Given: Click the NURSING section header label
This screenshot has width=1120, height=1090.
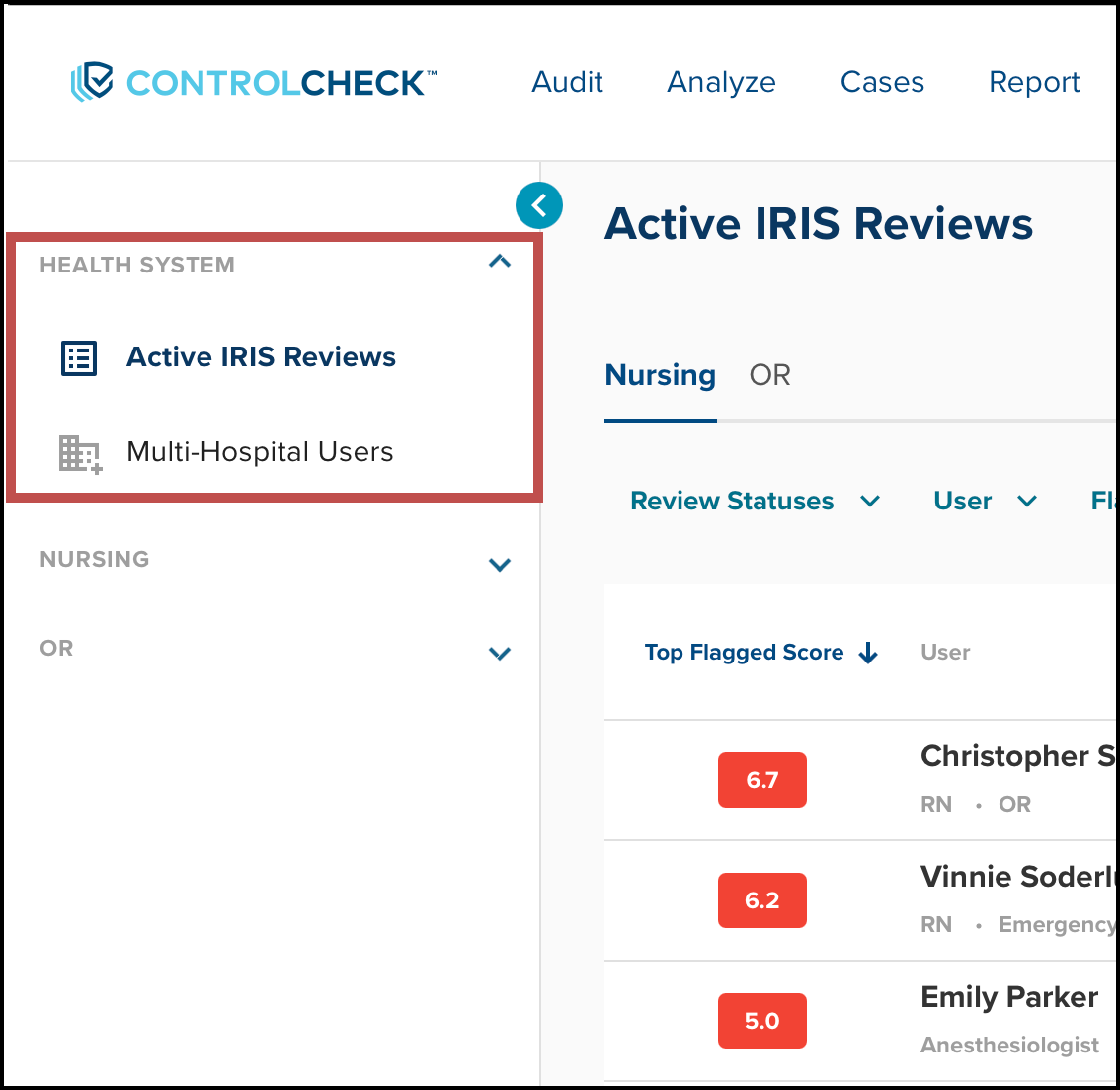Looking at the screenshot, I should click(94, 559).
